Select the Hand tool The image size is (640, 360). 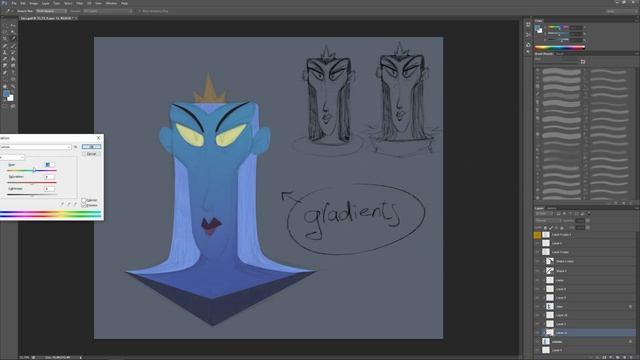(4, 87)
